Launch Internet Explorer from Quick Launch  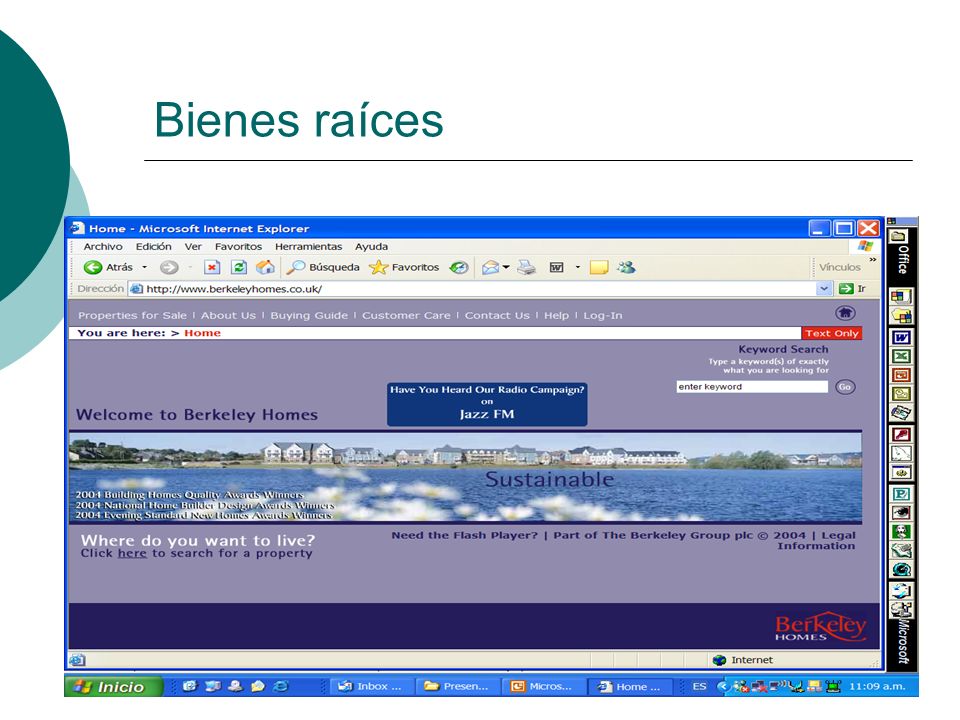[280, 686]
